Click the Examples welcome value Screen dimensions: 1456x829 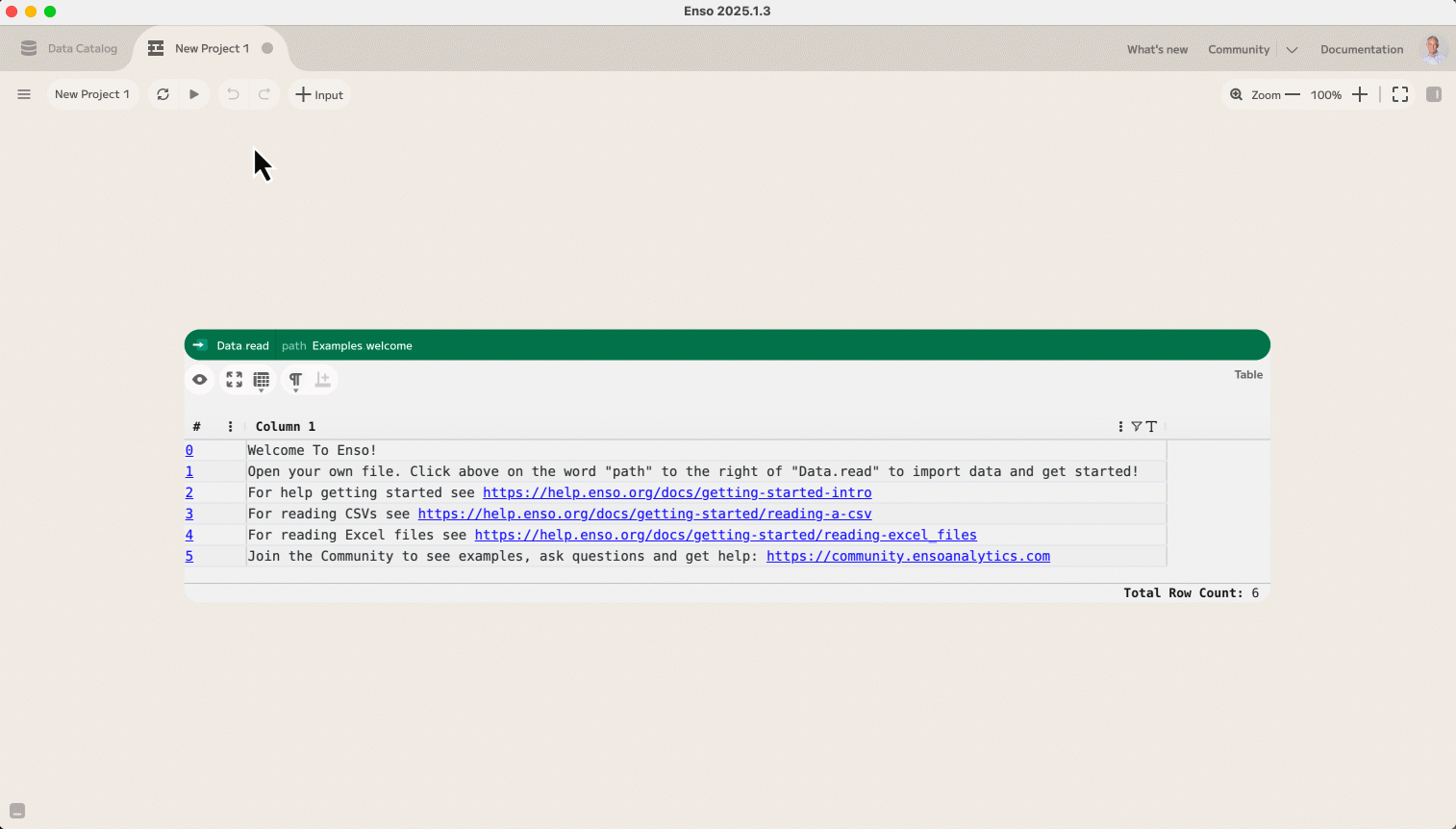tap(362, 346)
